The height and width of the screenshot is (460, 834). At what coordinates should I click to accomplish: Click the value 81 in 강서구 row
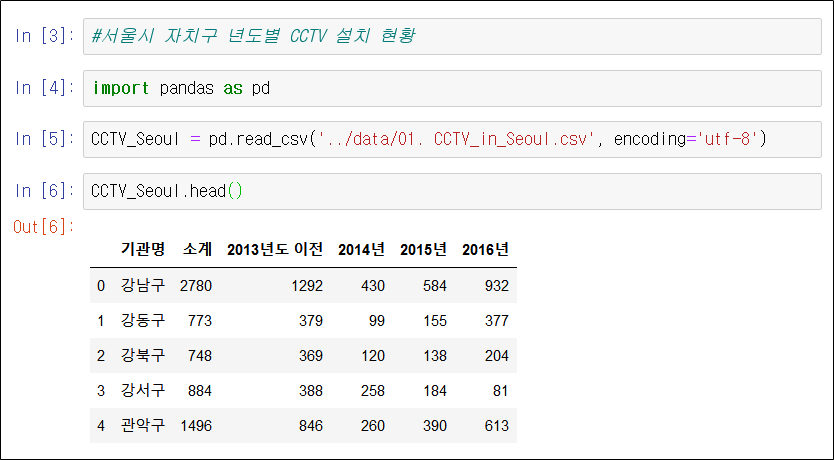[501, 391]
